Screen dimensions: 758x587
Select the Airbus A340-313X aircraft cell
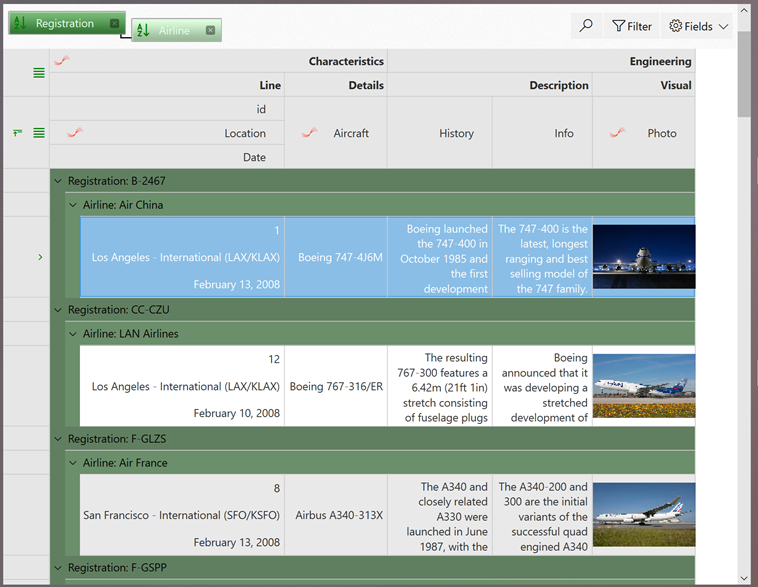[336, 515]
